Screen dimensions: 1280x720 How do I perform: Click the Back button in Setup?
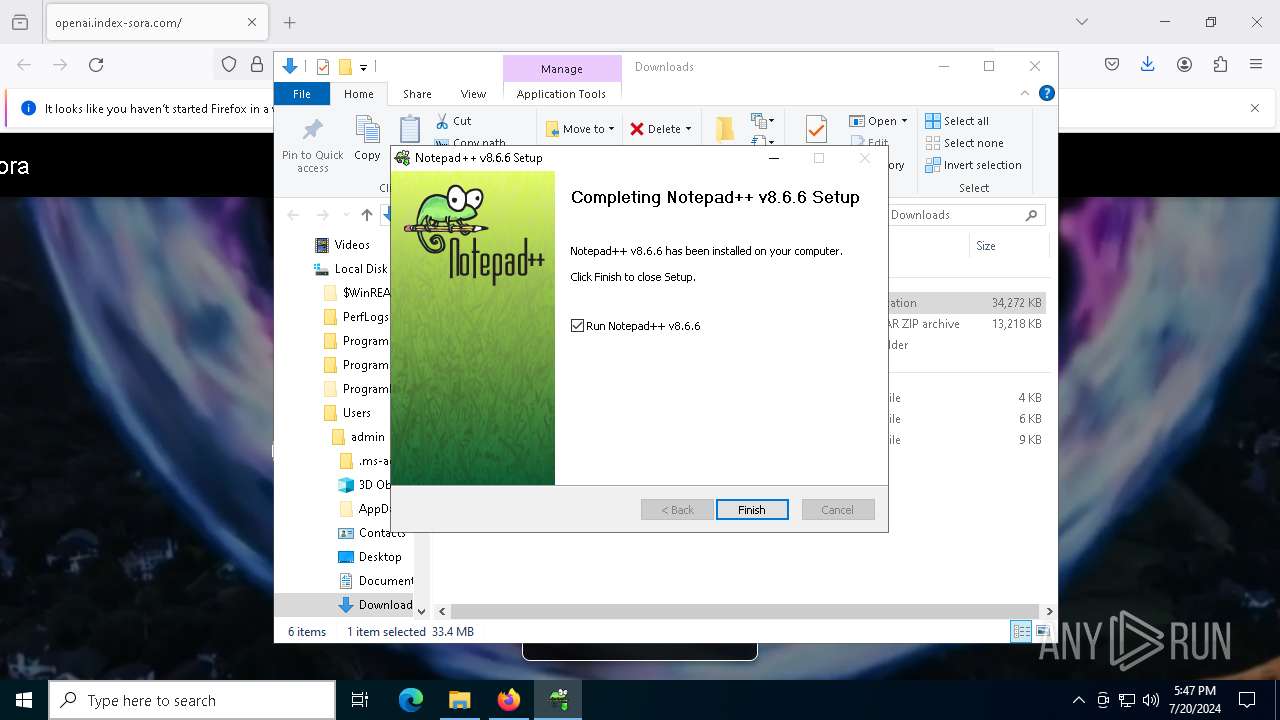tap(677, 510)
